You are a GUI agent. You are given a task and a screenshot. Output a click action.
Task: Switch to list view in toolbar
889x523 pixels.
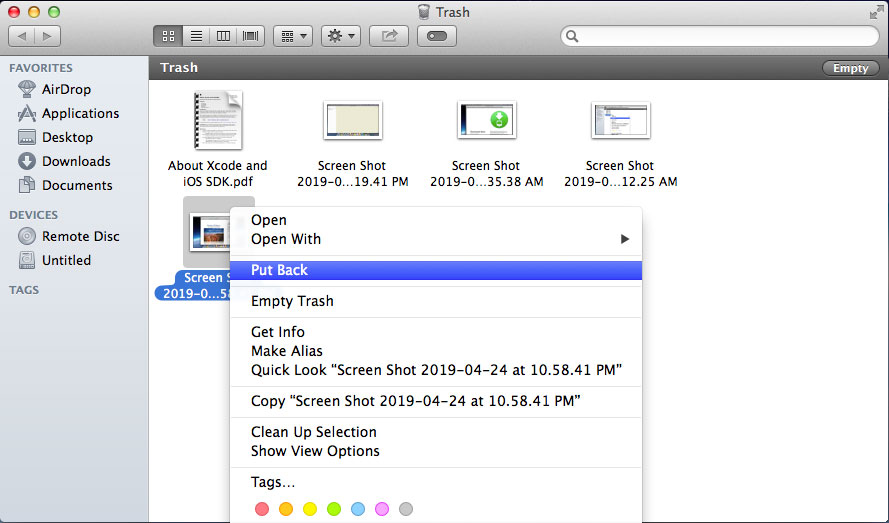pos(196,36)
